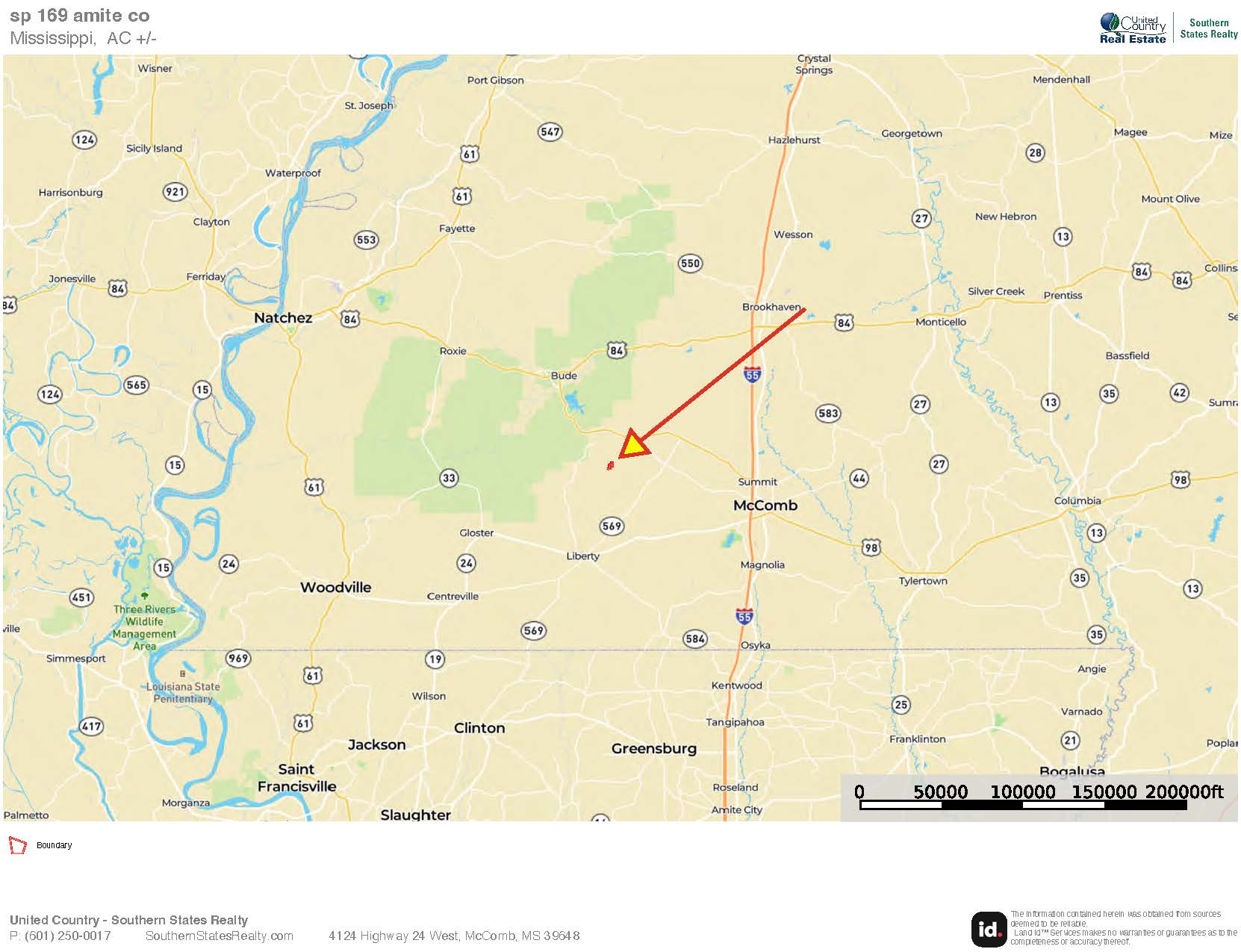Click the small red property boundary parcel
Viewport: 1241px width, 952px height.
(x=610, y=466)
